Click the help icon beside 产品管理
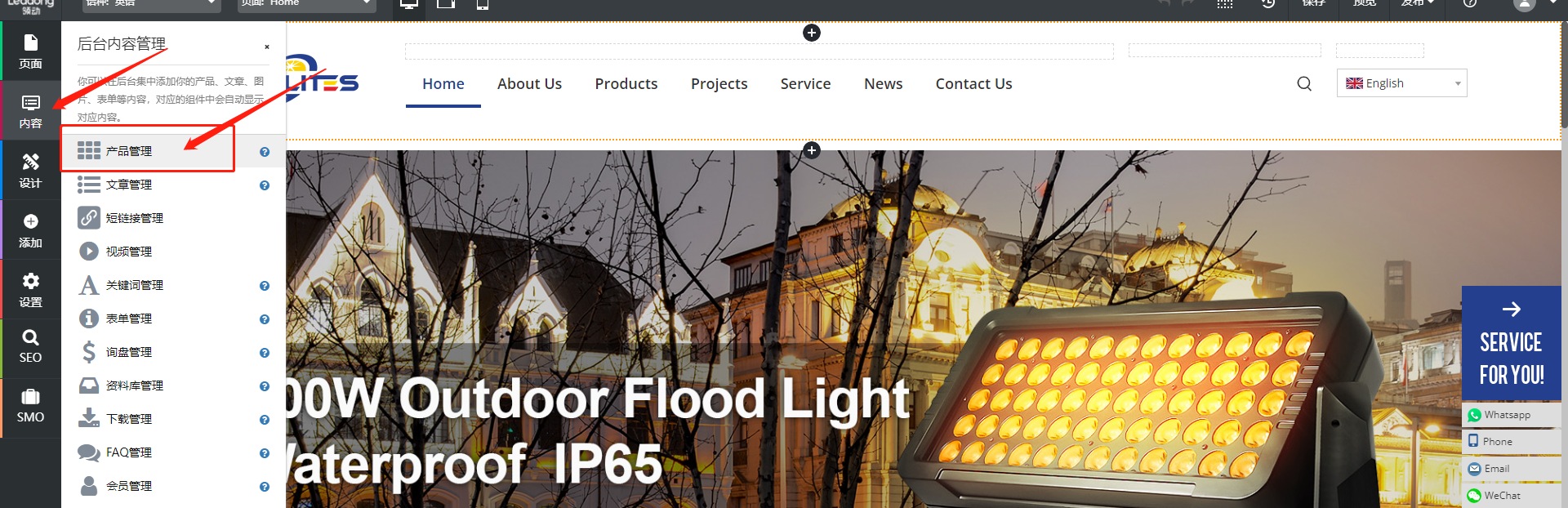This screenshot has width=1568, height=508. (265, 152)
